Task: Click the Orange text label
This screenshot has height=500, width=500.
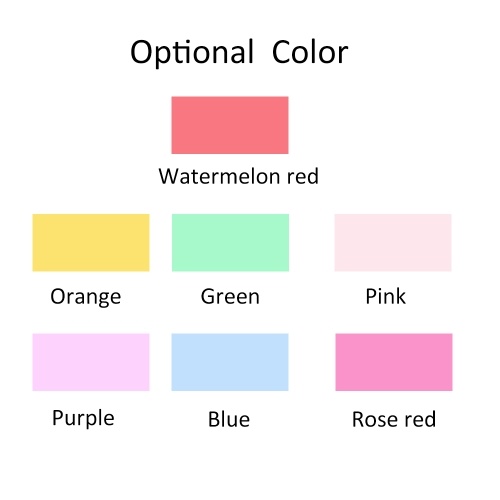Action: click(86, 297)
